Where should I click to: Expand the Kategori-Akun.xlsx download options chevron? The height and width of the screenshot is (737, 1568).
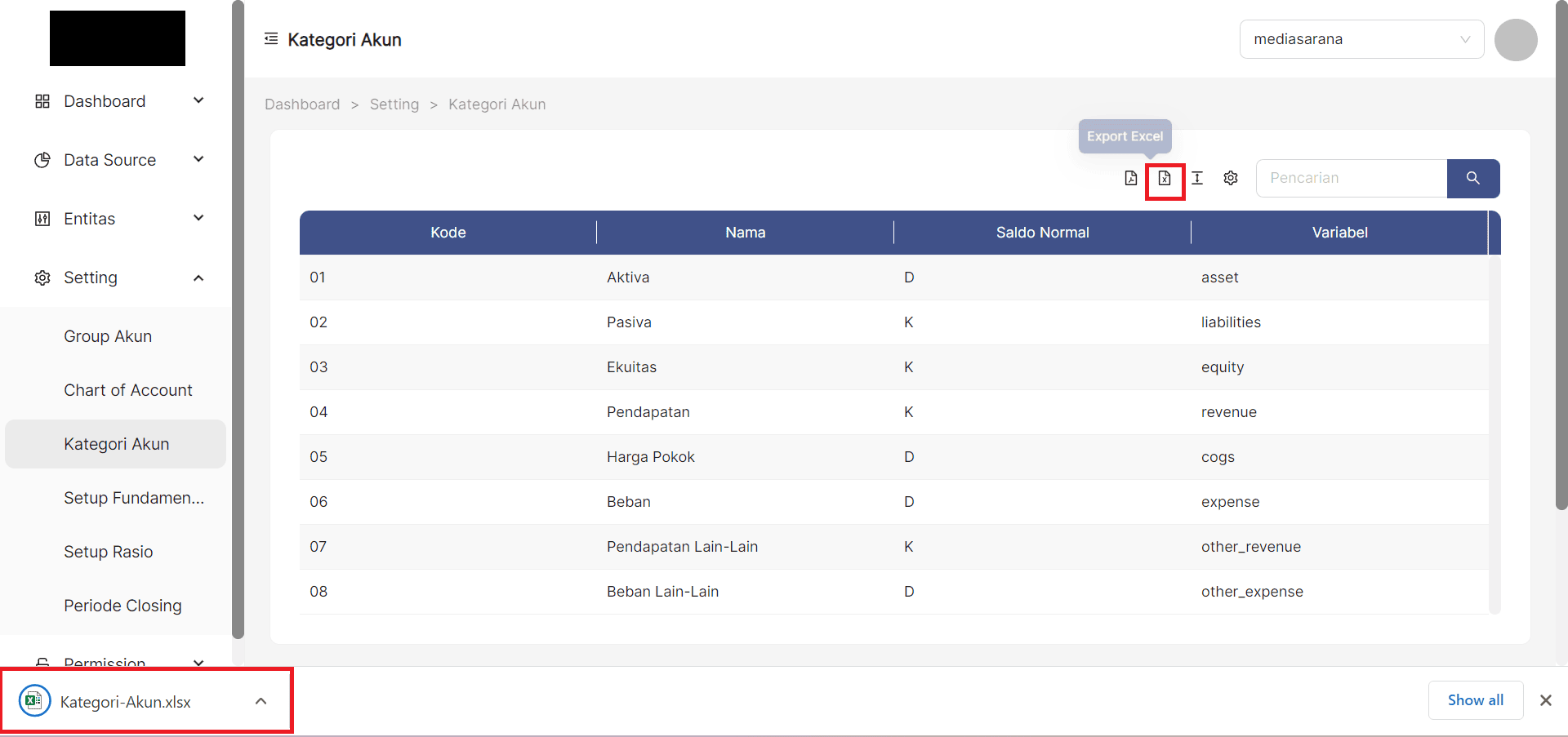pos(261,701)
